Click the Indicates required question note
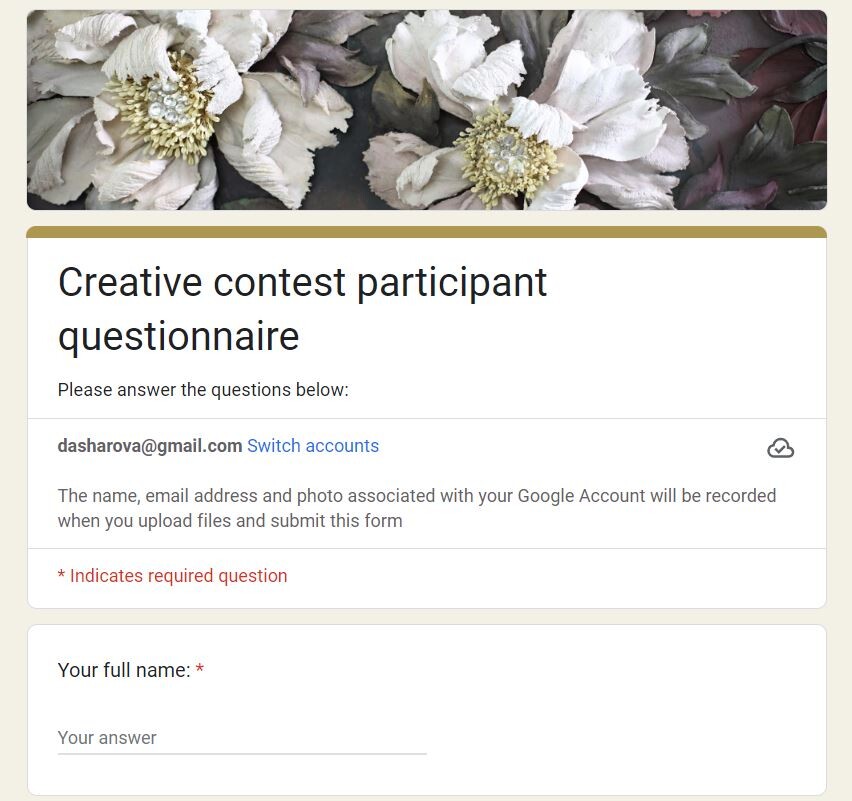Image resolution: width=852 pixels, height=801 pixels. tap(173, 576)
